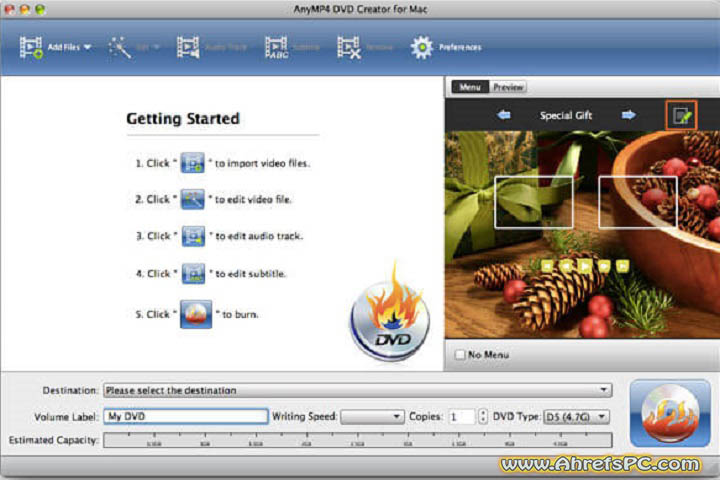Click the Estimated Capacity bar

[x=358, y=440]
